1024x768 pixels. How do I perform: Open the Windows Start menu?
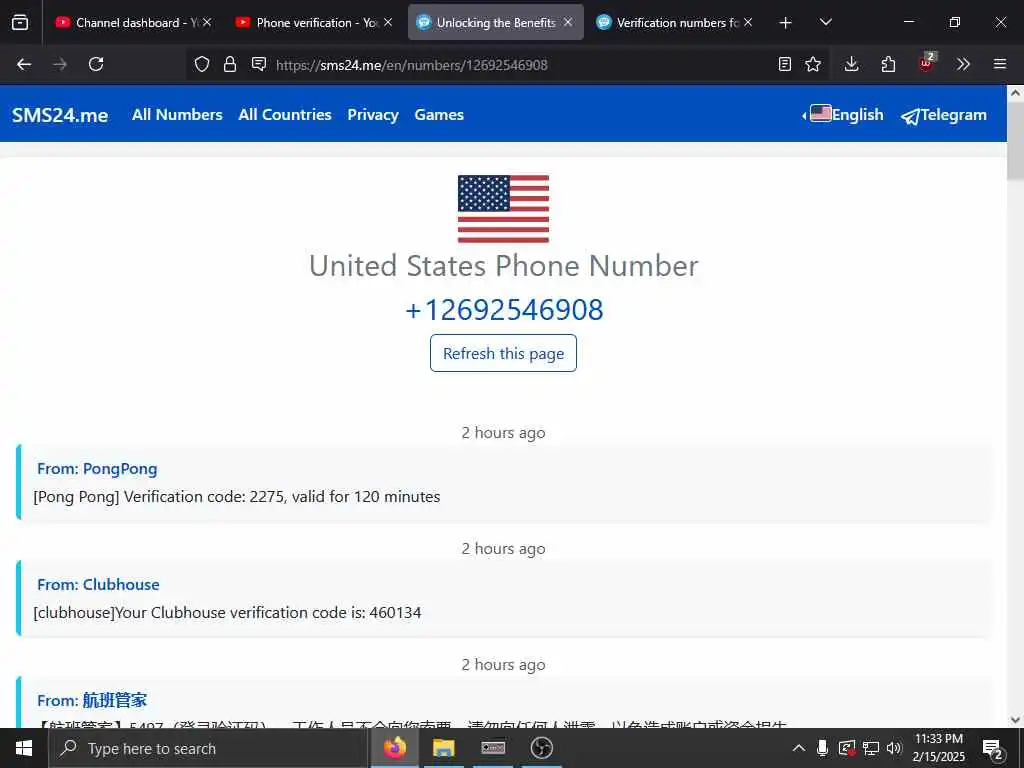click(x=24, y=748)
